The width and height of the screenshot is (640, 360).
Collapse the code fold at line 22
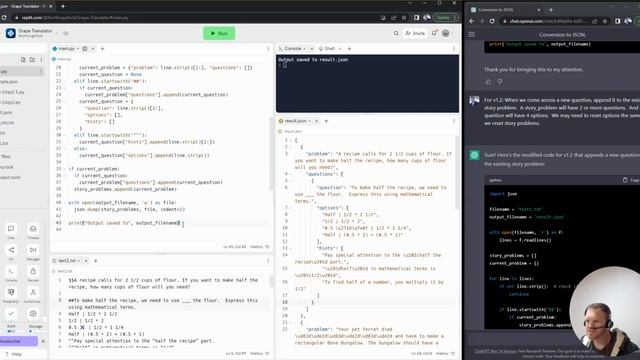65,81
